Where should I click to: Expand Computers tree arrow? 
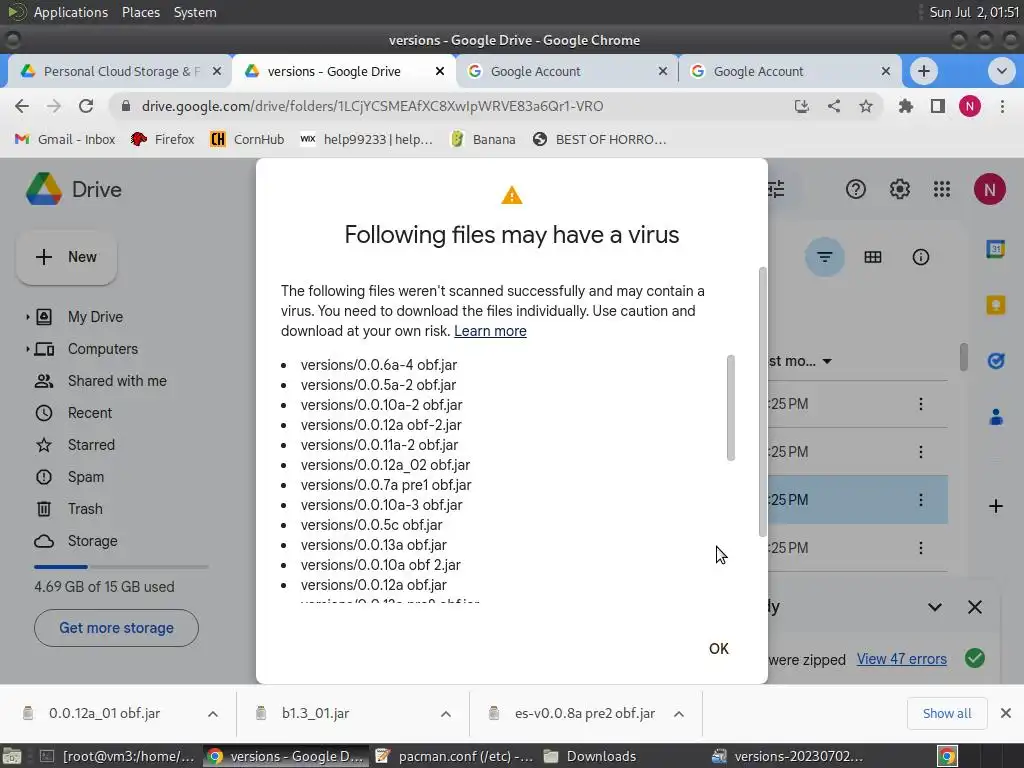tap(27, 349)
